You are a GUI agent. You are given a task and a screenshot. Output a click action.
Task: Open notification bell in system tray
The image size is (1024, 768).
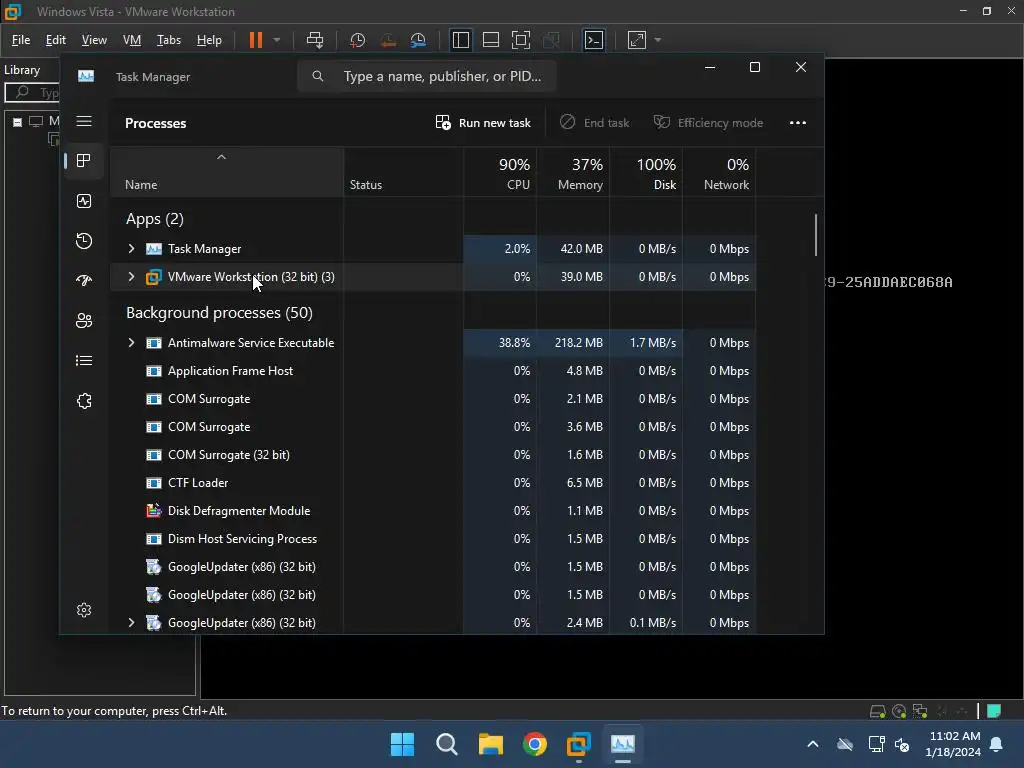pos(997,744)
